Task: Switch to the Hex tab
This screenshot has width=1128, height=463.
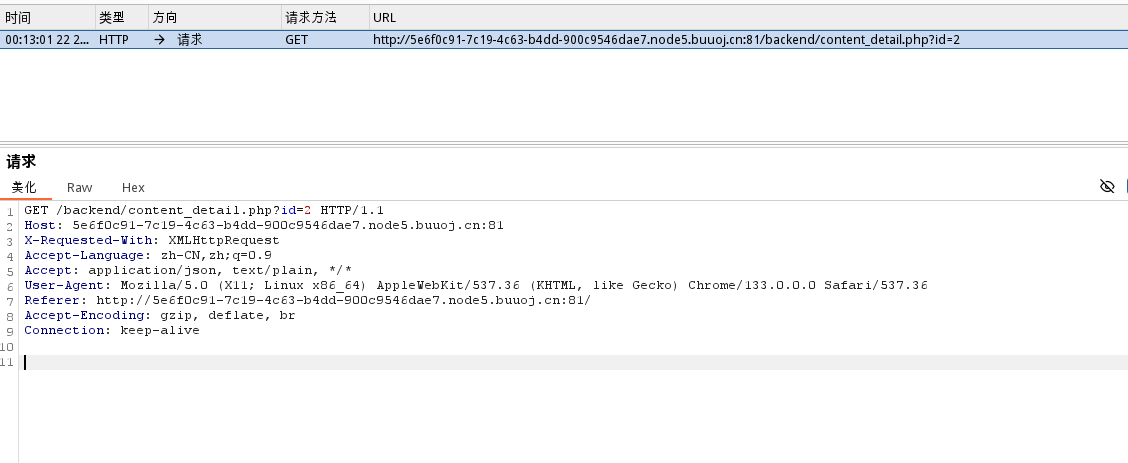Action: point(133,188)
